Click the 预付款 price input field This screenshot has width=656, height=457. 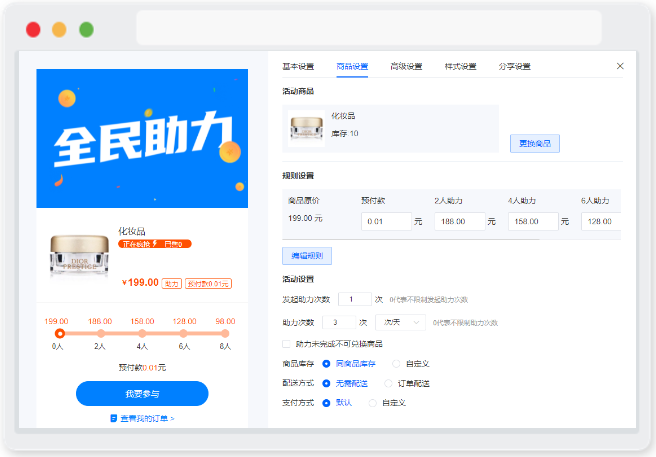pyautogui.click(x=386, y=221)
